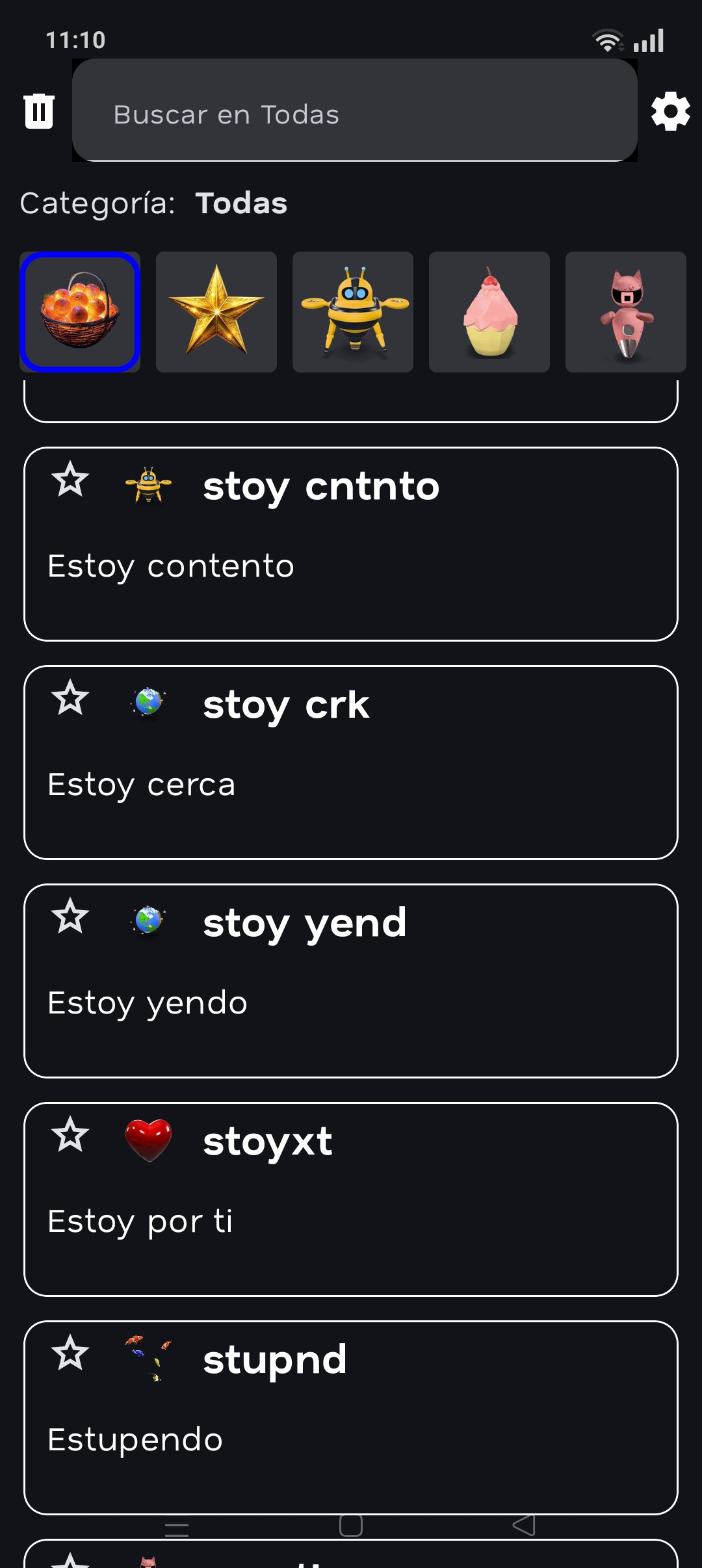702x1568 pixels.
Task: Tap the trash delete icon
Action: pos(39,111)
